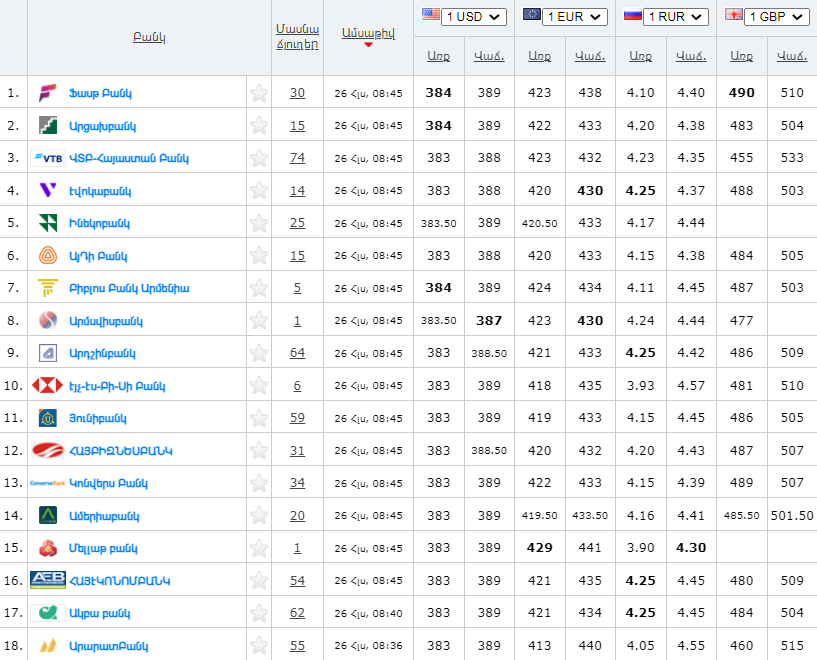Click the Converse Bank logo in row 13
Image resolution: width=817 pixels, height=660 pixels.
point(47,483)
